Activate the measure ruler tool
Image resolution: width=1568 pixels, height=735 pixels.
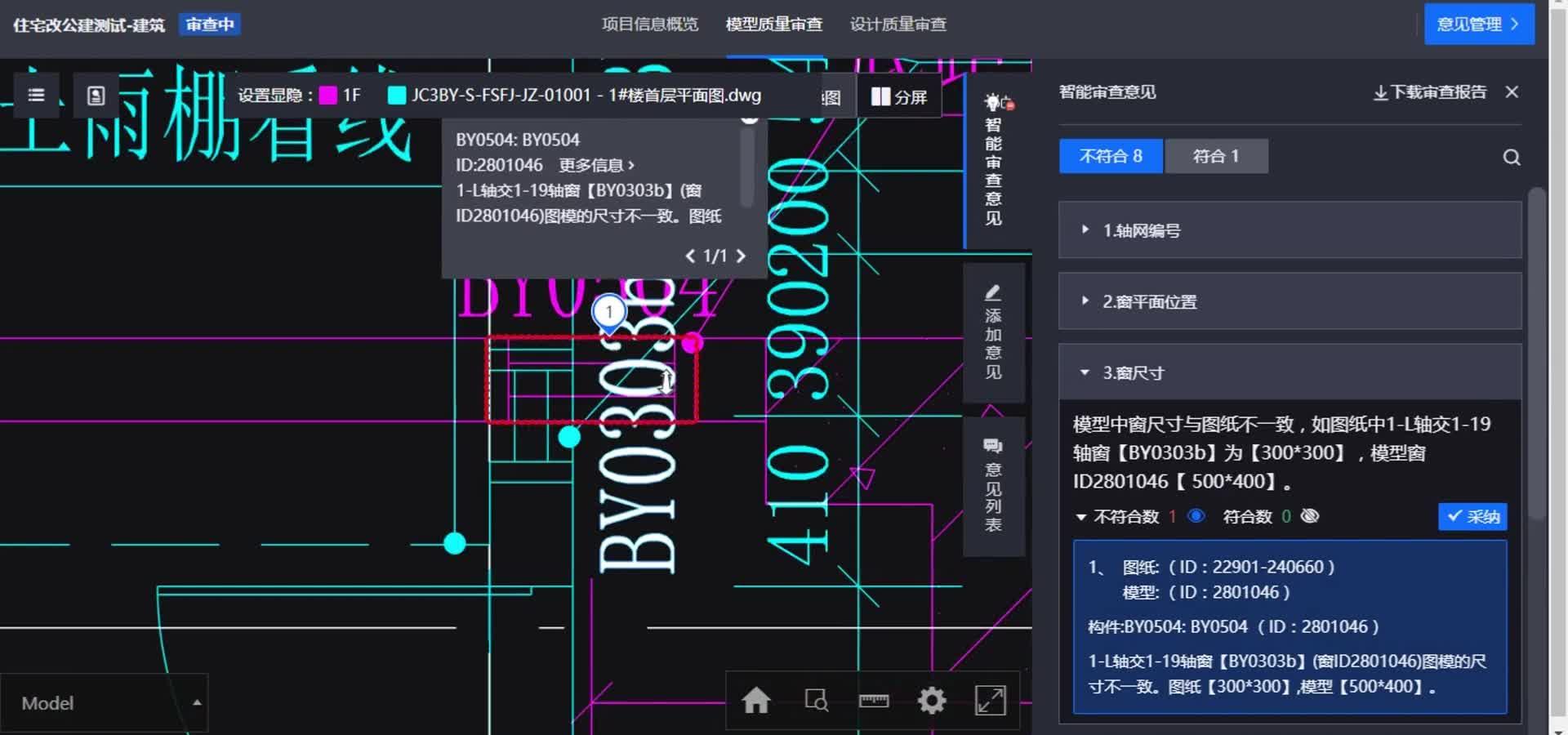[x=874, y=700]
